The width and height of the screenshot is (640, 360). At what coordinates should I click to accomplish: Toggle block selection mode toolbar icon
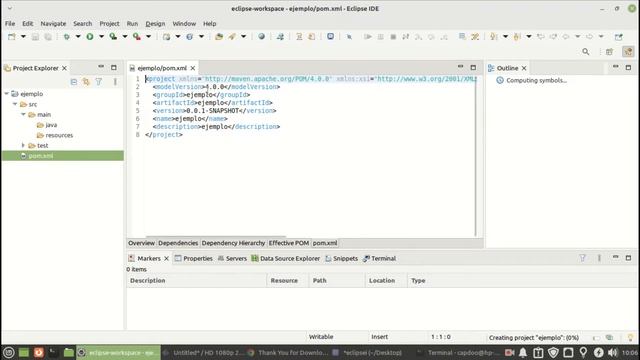[x=462, y=37]
